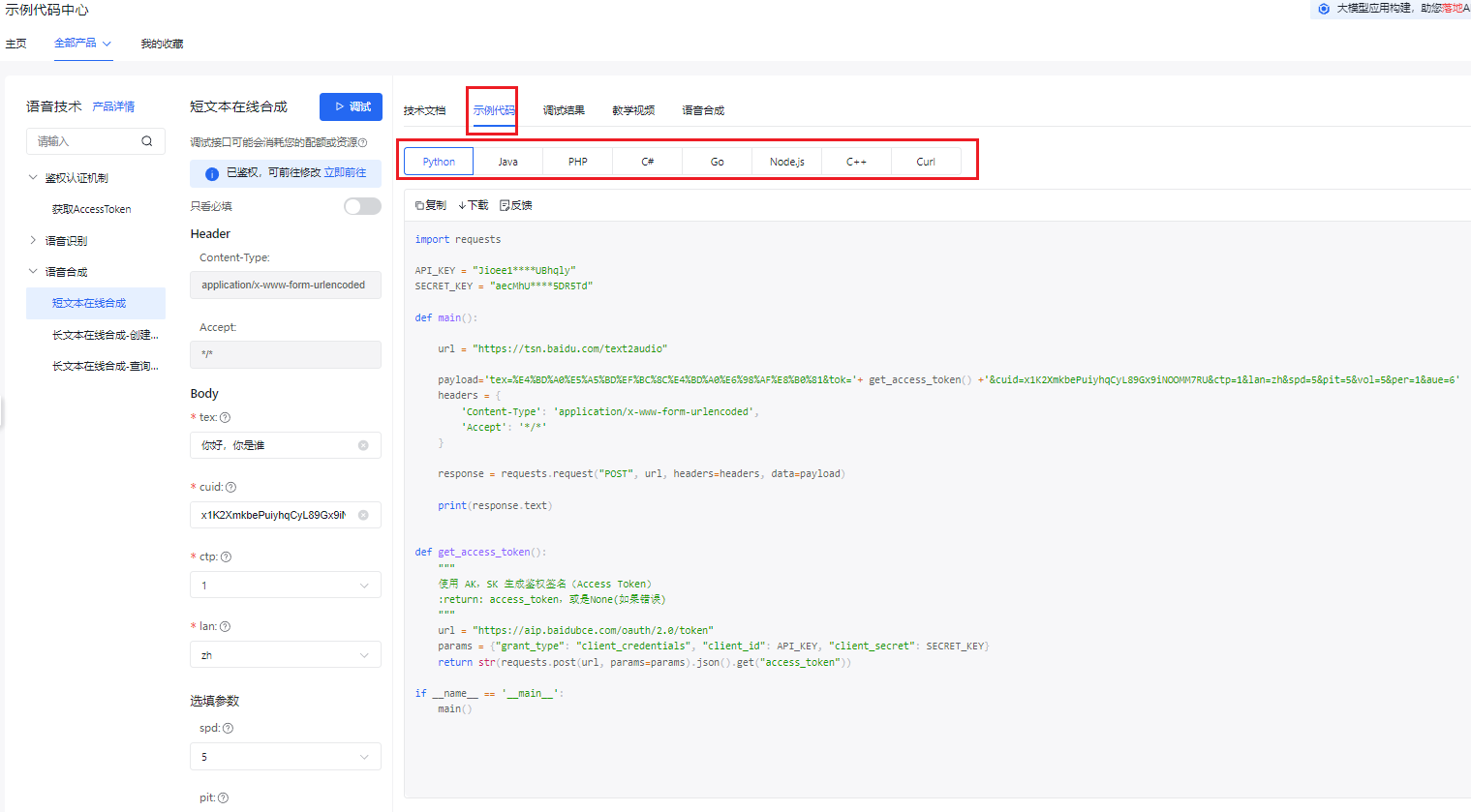Follow the 立即前往 link
The width and height of the screenshot is (1471, 812).
[x=345, y=172]
